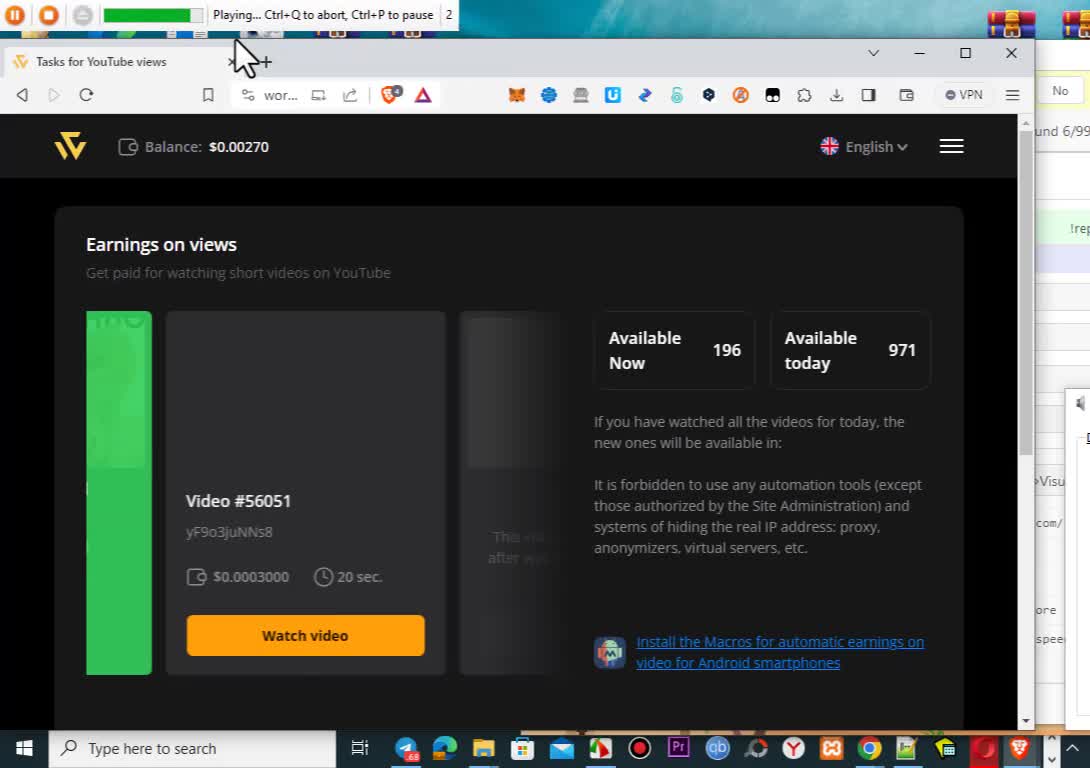The width and height of the screenshot is (1090, 768).
Task: Open the Install the Macros for Android link
Action: (x=780, y=652)
